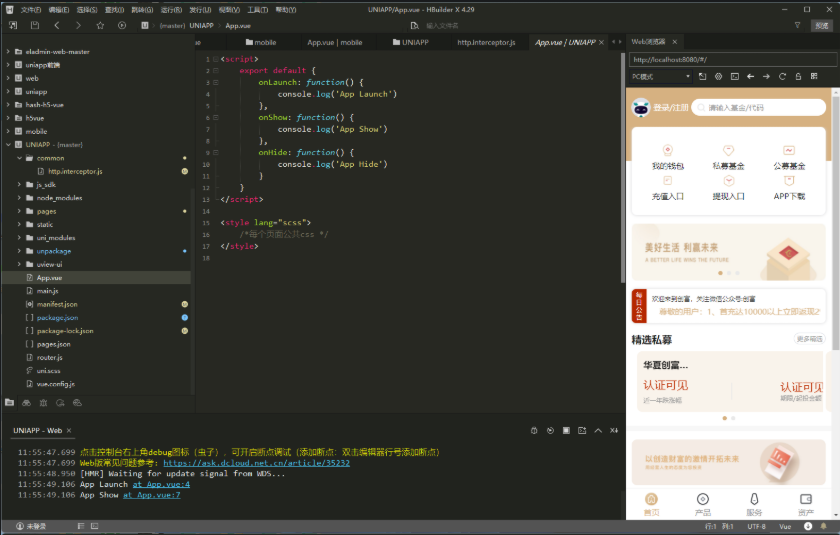Click the preview button at top right
This screenshot has width=840, height=535.
[x=822, y=26]
